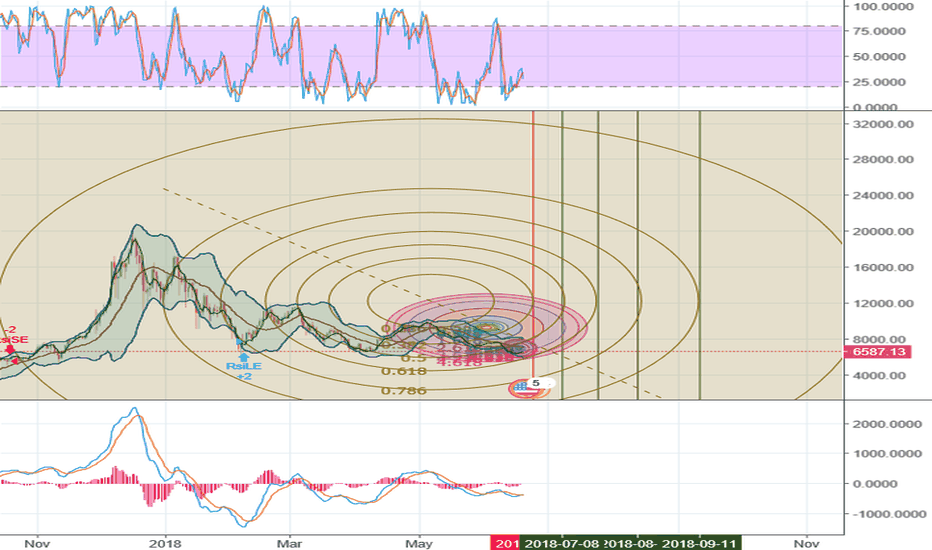Select the pink 4.618 Fibonacci label
The height and width of the screenshot is (550, 932).
click(x=459, y=361)
